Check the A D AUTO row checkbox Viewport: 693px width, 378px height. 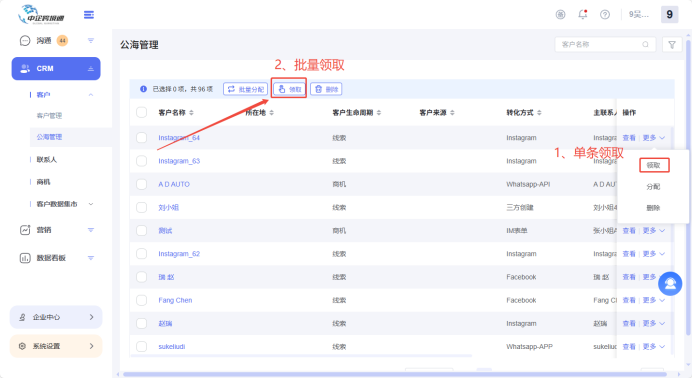click(141, 184)
